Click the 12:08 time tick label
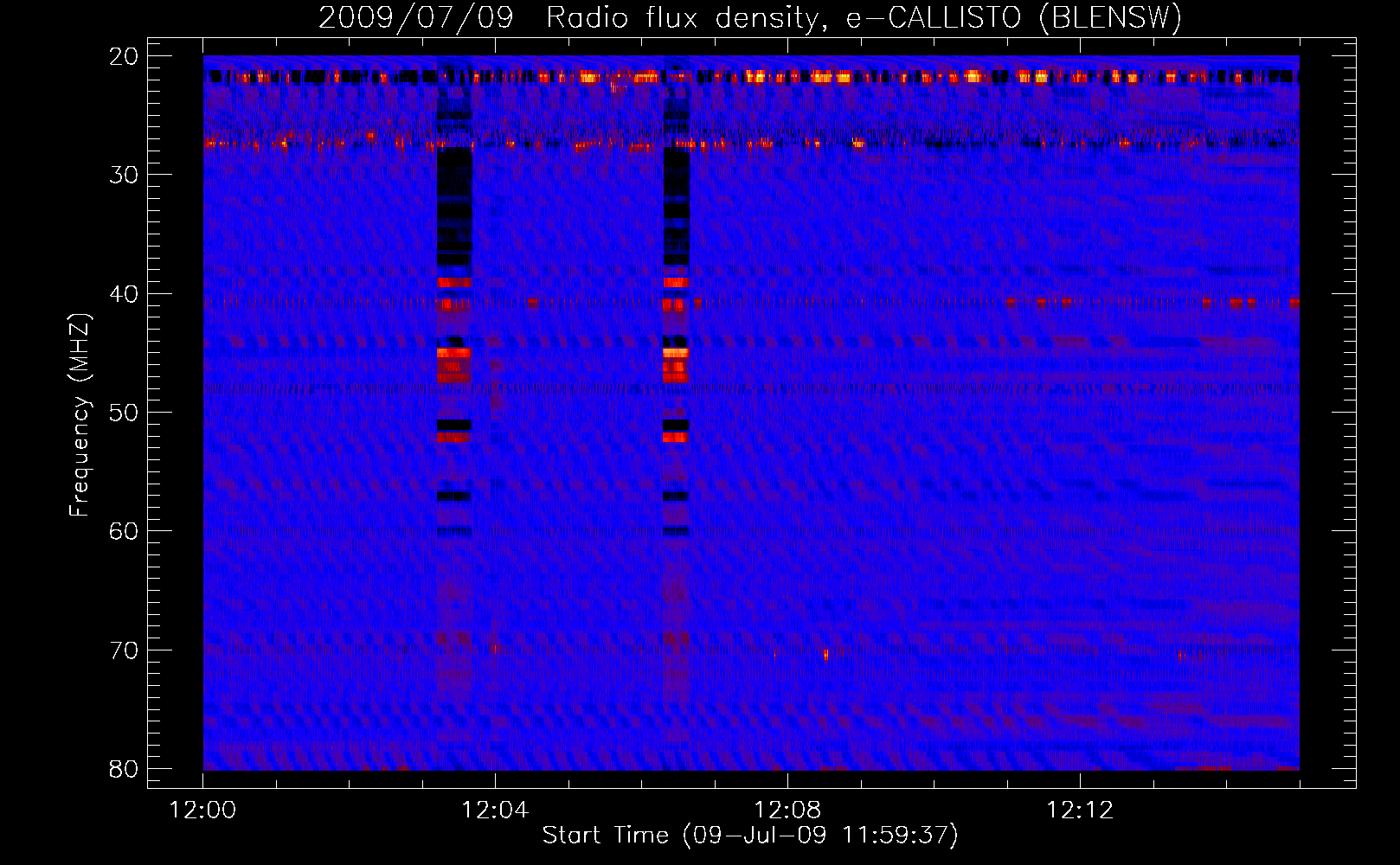This screenshot has height=865, width=1400. (787, 811)
